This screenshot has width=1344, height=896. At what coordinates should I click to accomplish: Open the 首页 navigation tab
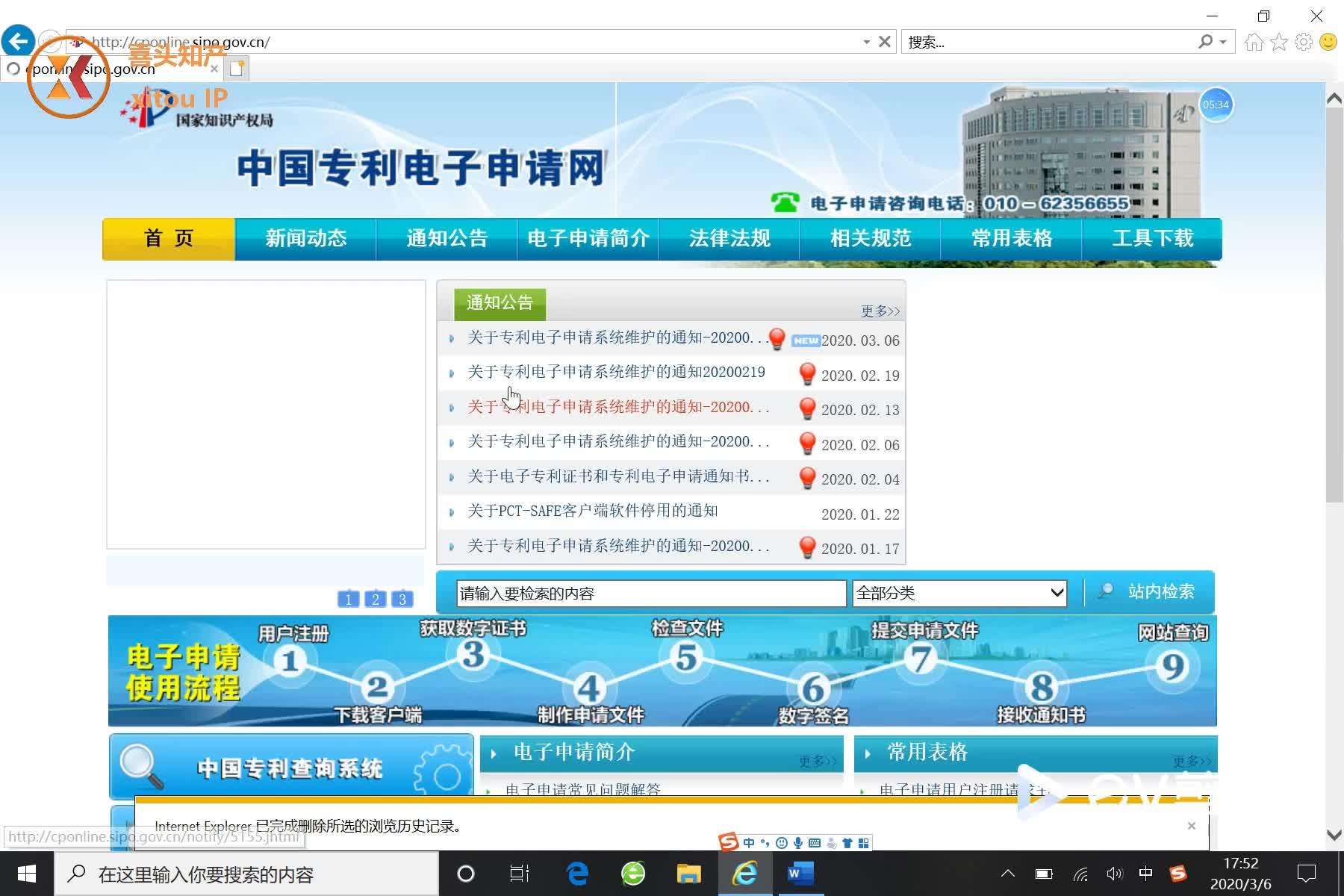(x=169, y=239)
